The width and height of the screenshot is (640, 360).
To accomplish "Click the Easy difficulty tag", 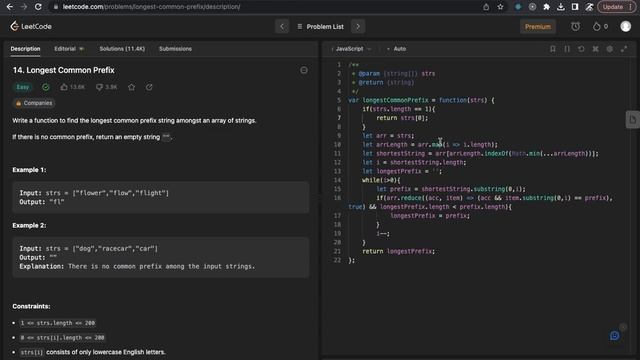I will [x=23, y=87].
